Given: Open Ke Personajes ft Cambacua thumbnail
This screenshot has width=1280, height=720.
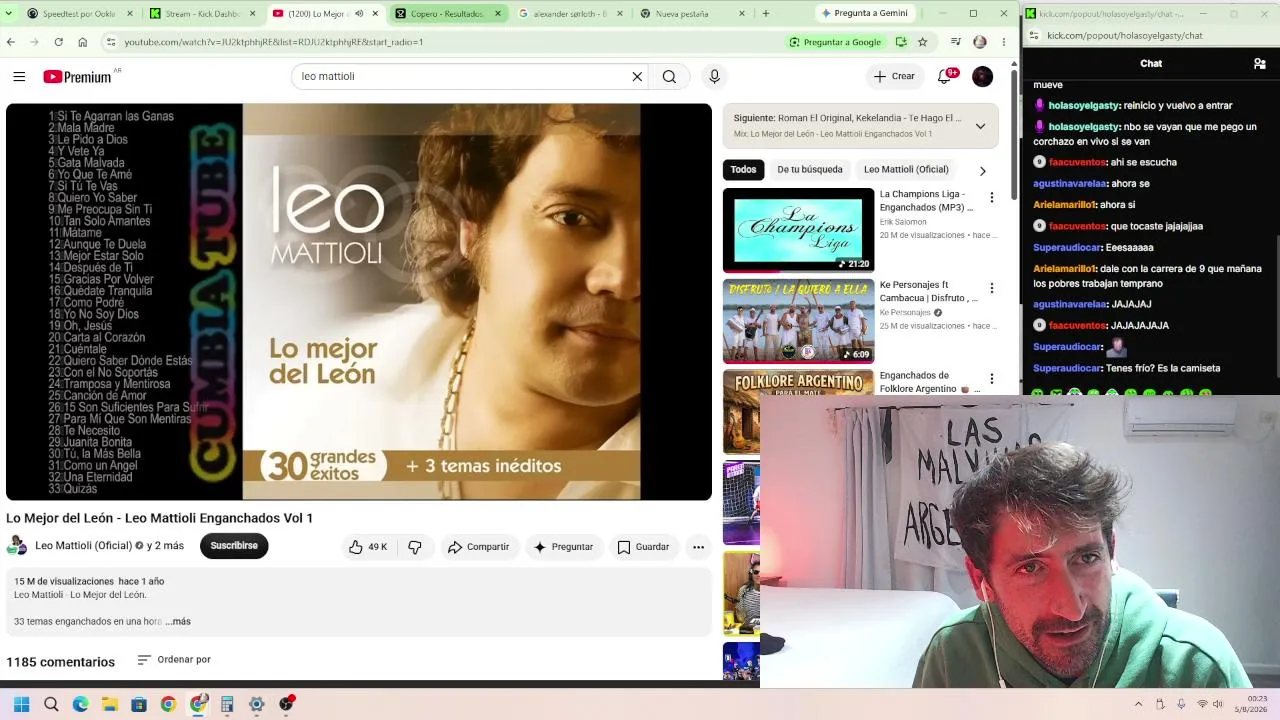Looking at the screenshot, I should [798, 321].
